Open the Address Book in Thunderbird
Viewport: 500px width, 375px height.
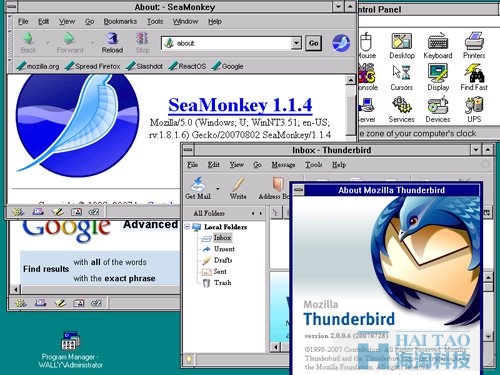pos(274,188)
